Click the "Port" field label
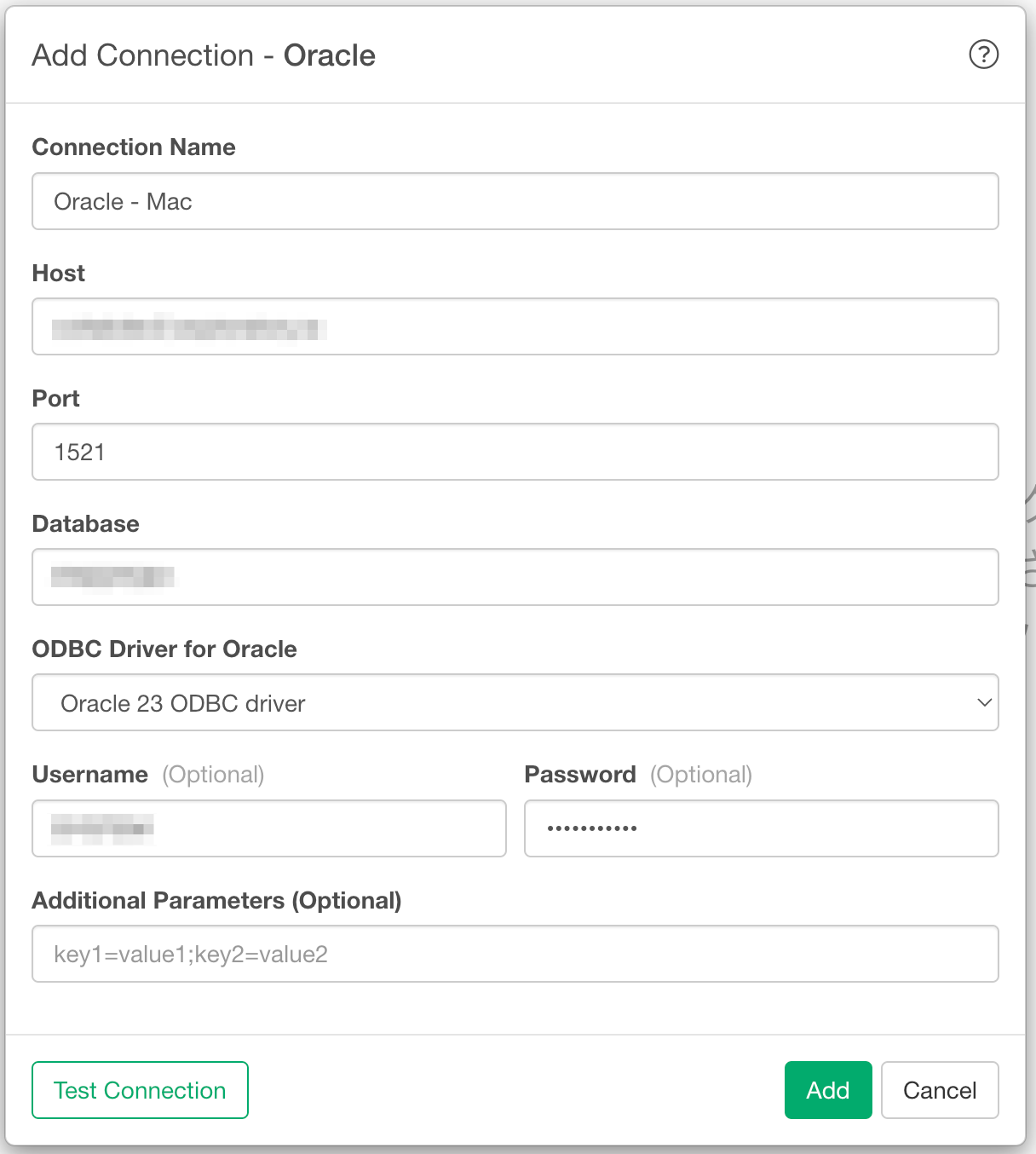The width and height of the screenshot is (1036, 1154). 56,399
